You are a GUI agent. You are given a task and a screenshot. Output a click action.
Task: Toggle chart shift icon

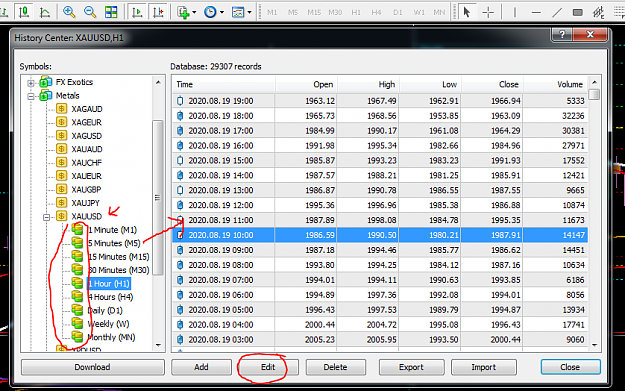(x=158, y=12)
